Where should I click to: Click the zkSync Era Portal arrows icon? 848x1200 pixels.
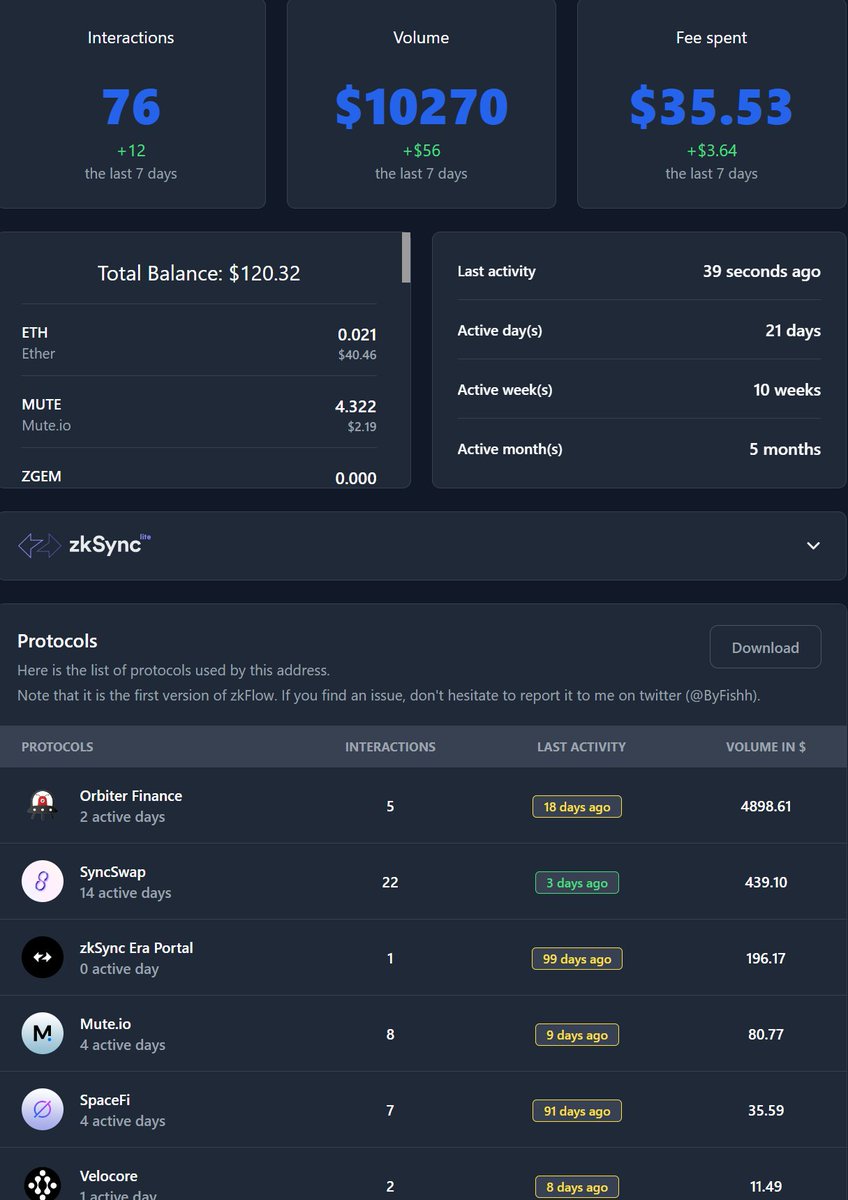pyautogui.click(x=42, y=958)
